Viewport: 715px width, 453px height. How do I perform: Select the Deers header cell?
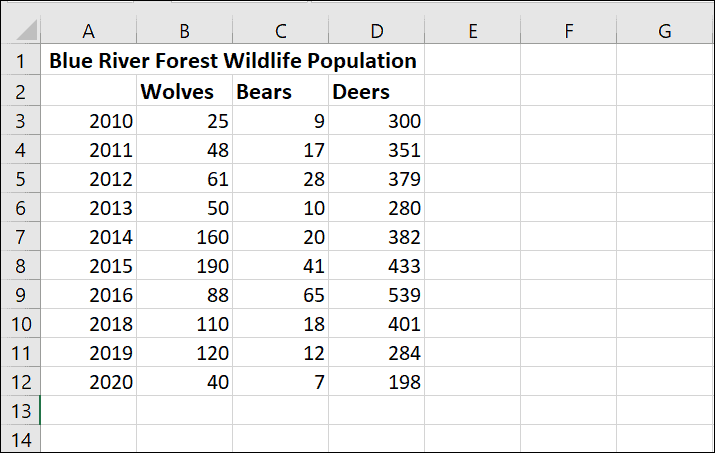(377, 91)
